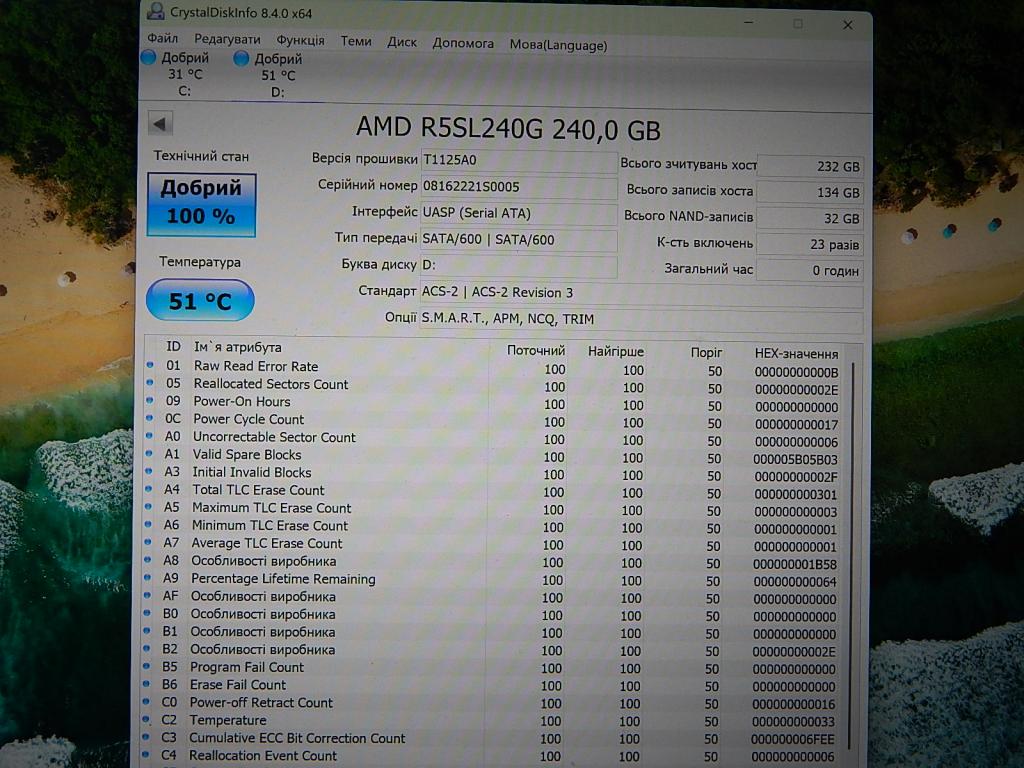The height and width of the screenshot is (768, 1024).
Task: Click status dot for Raw Read Error Rate
Action: tap(150, 365)
